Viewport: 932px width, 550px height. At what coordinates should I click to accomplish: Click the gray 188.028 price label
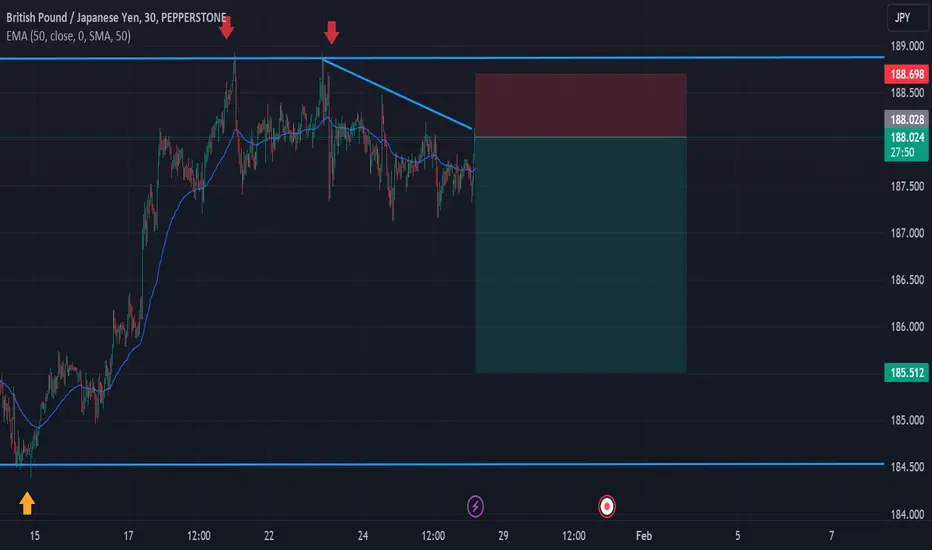[906, 120]
